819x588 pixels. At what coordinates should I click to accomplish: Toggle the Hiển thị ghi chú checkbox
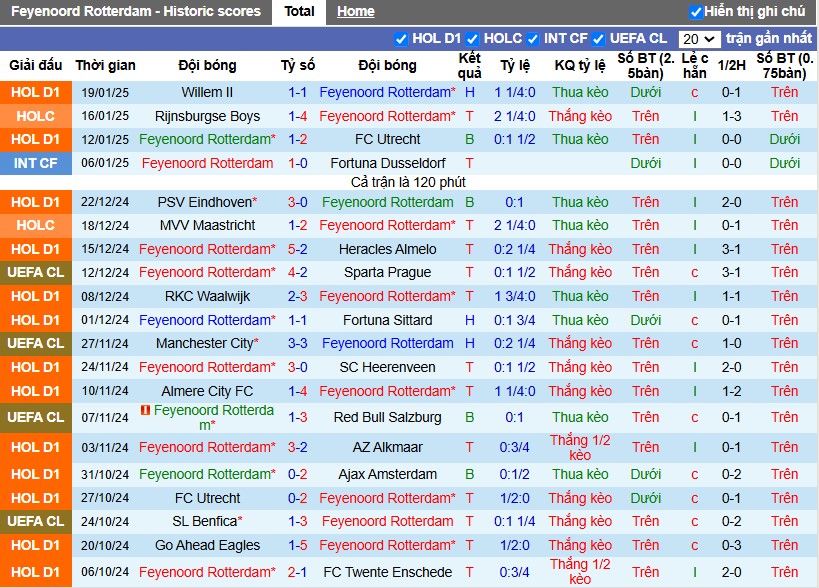(x=695, y=11)
